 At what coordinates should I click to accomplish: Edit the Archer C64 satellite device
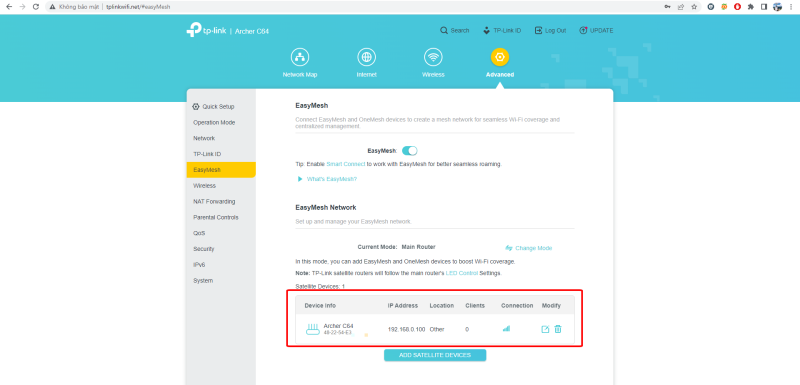click(545, 329)
